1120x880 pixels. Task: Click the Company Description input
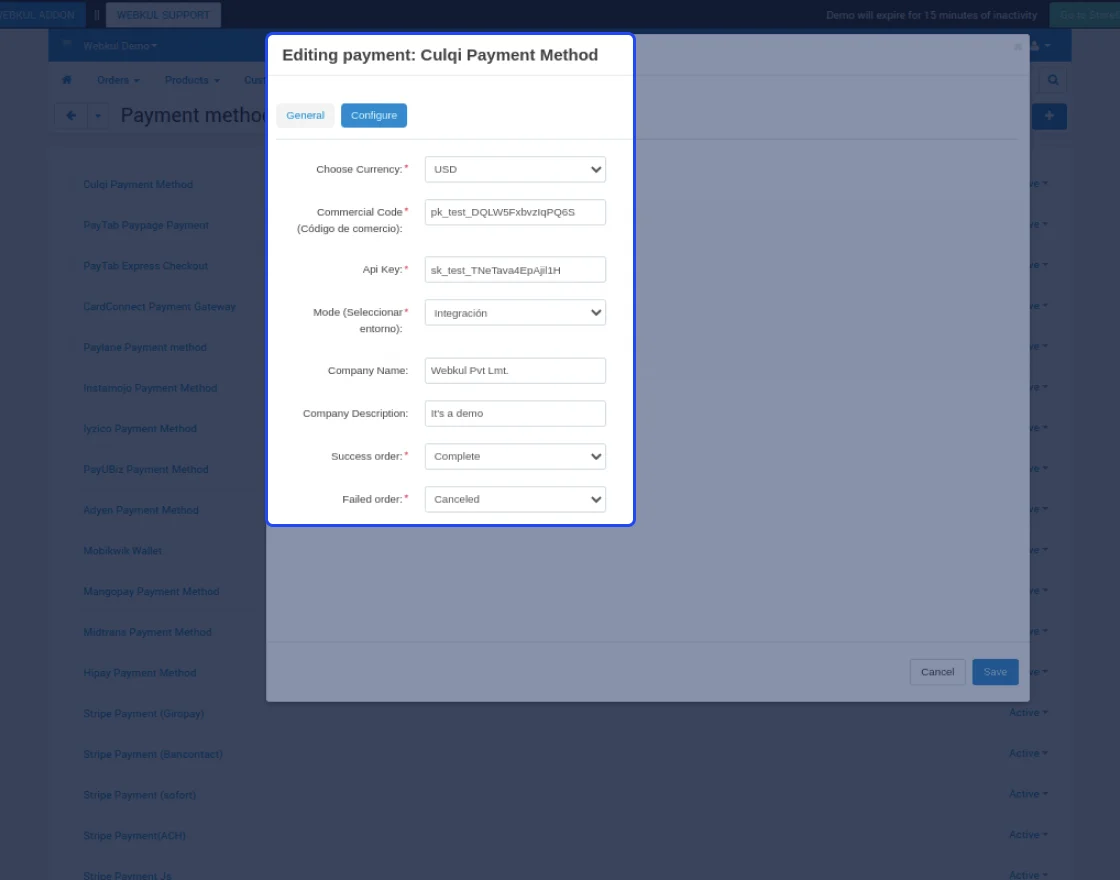515,414
